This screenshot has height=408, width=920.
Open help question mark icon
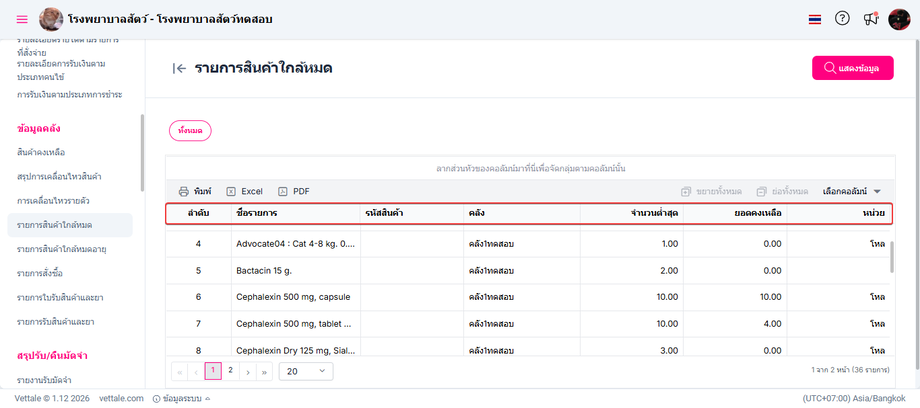pyautogui.click(x=842, y=19)
